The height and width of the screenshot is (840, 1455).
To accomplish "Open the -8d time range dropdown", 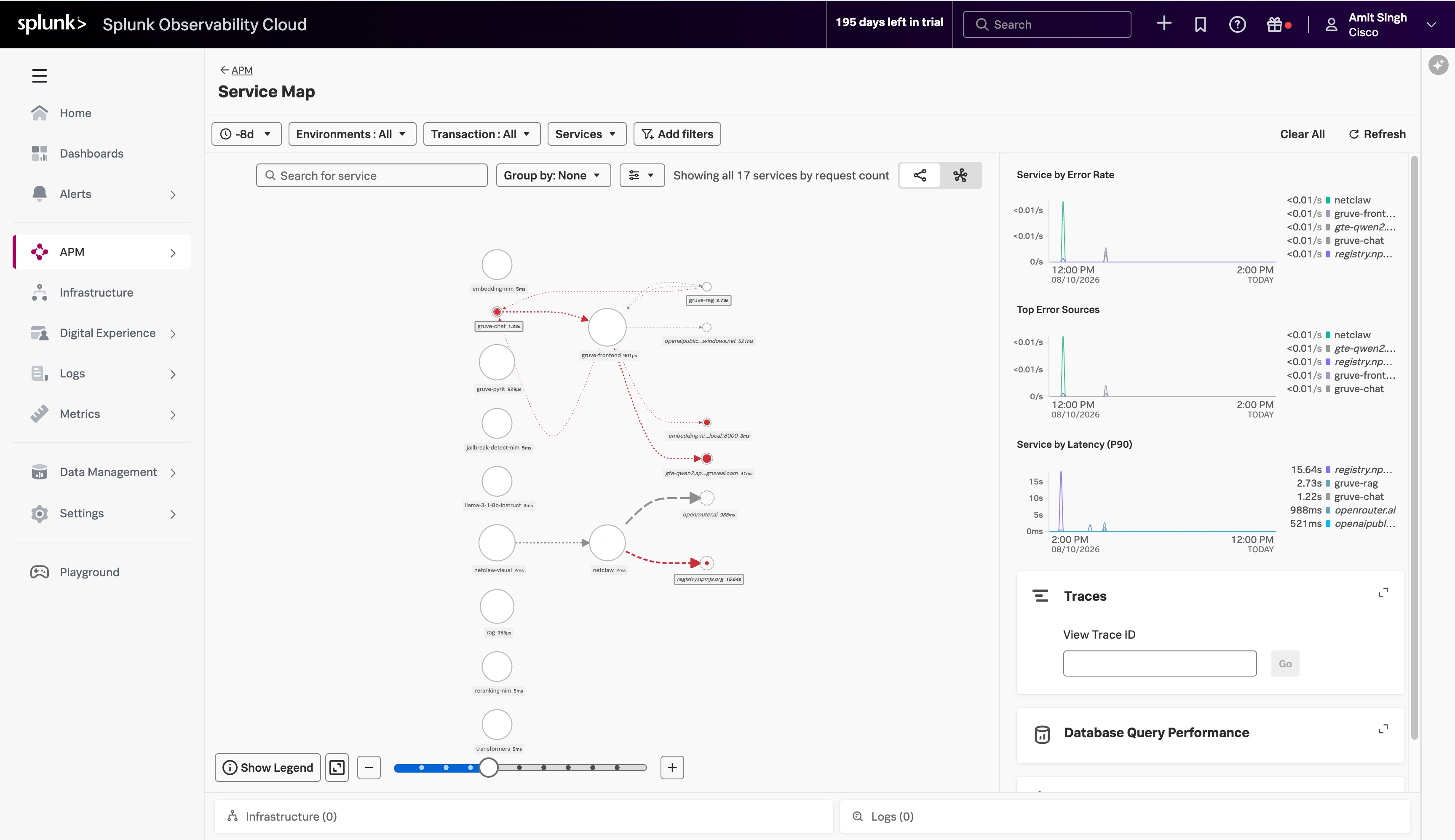I will (x=246, y=134).
